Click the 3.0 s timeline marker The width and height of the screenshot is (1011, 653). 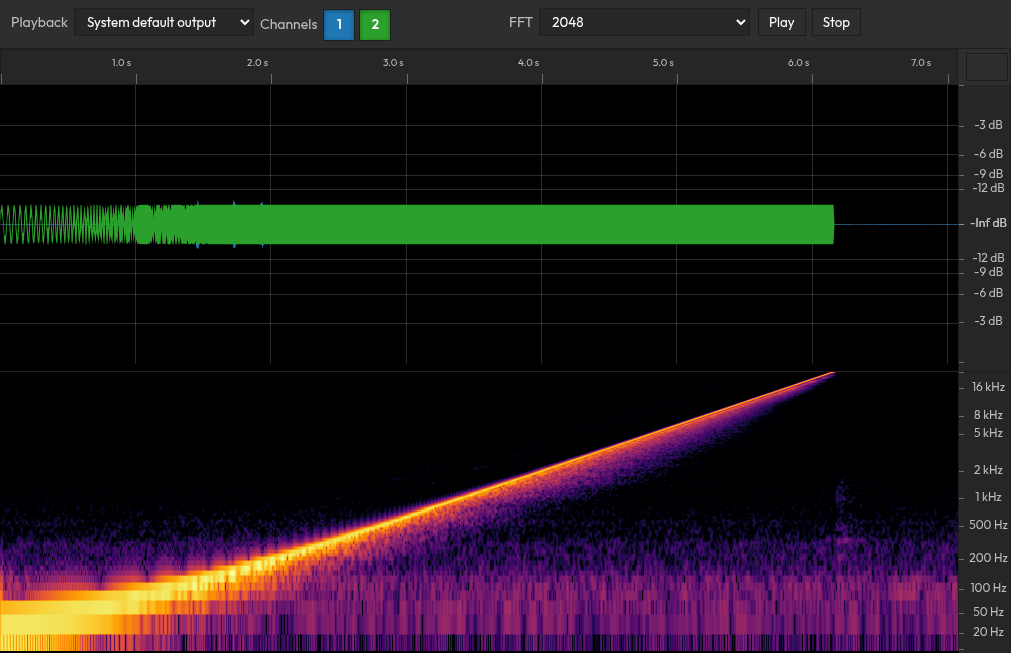[x=393, y=63]
